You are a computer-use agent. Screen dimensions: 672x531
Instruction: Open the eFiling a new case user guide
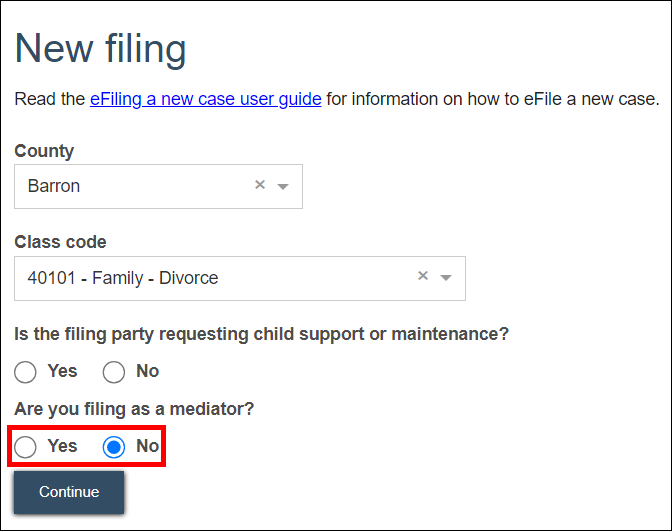pyautogui.click(x=206, y=99)
